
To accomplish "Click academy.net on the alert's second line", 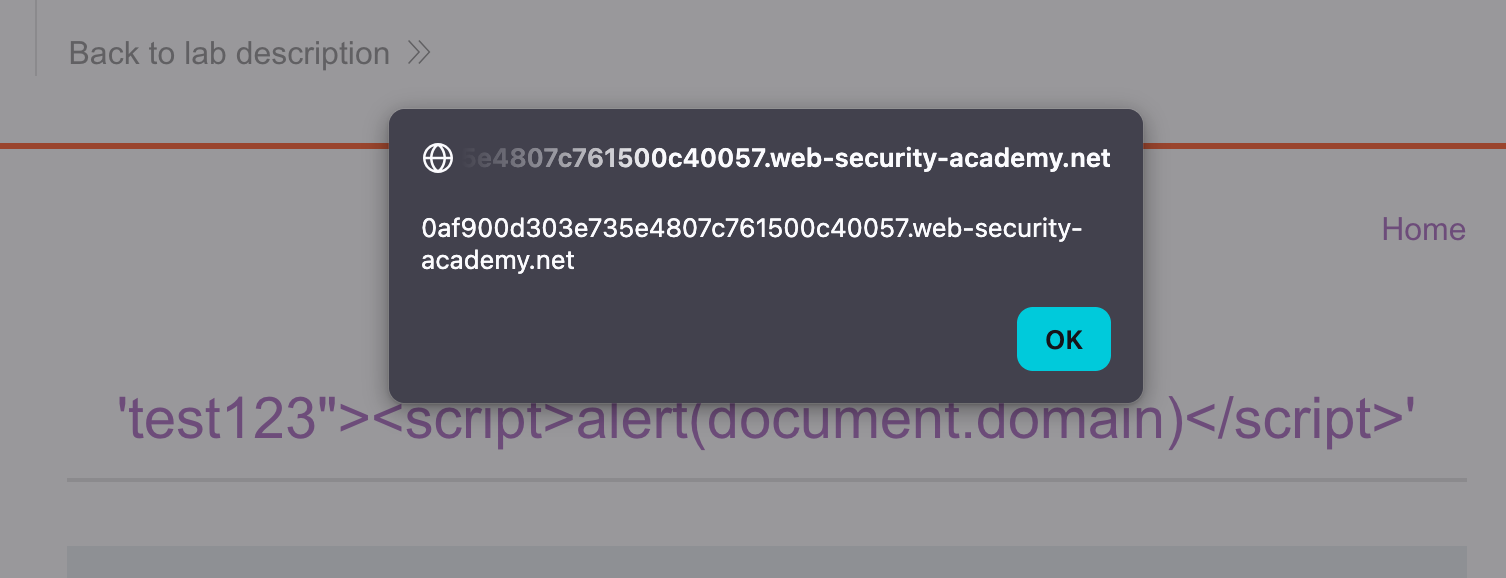I will [x=498, y=261].
